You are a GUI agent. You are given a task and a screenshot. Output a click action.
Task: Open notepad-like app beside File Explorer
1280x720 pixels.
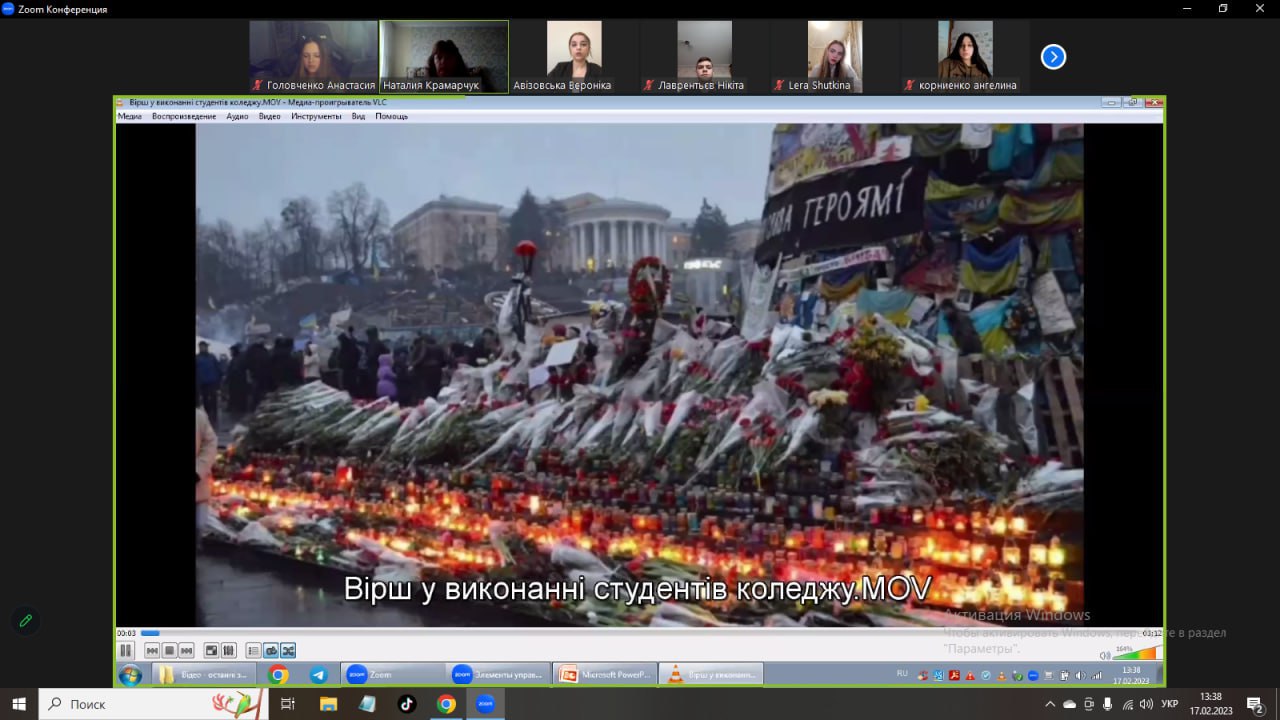[367, 704]
